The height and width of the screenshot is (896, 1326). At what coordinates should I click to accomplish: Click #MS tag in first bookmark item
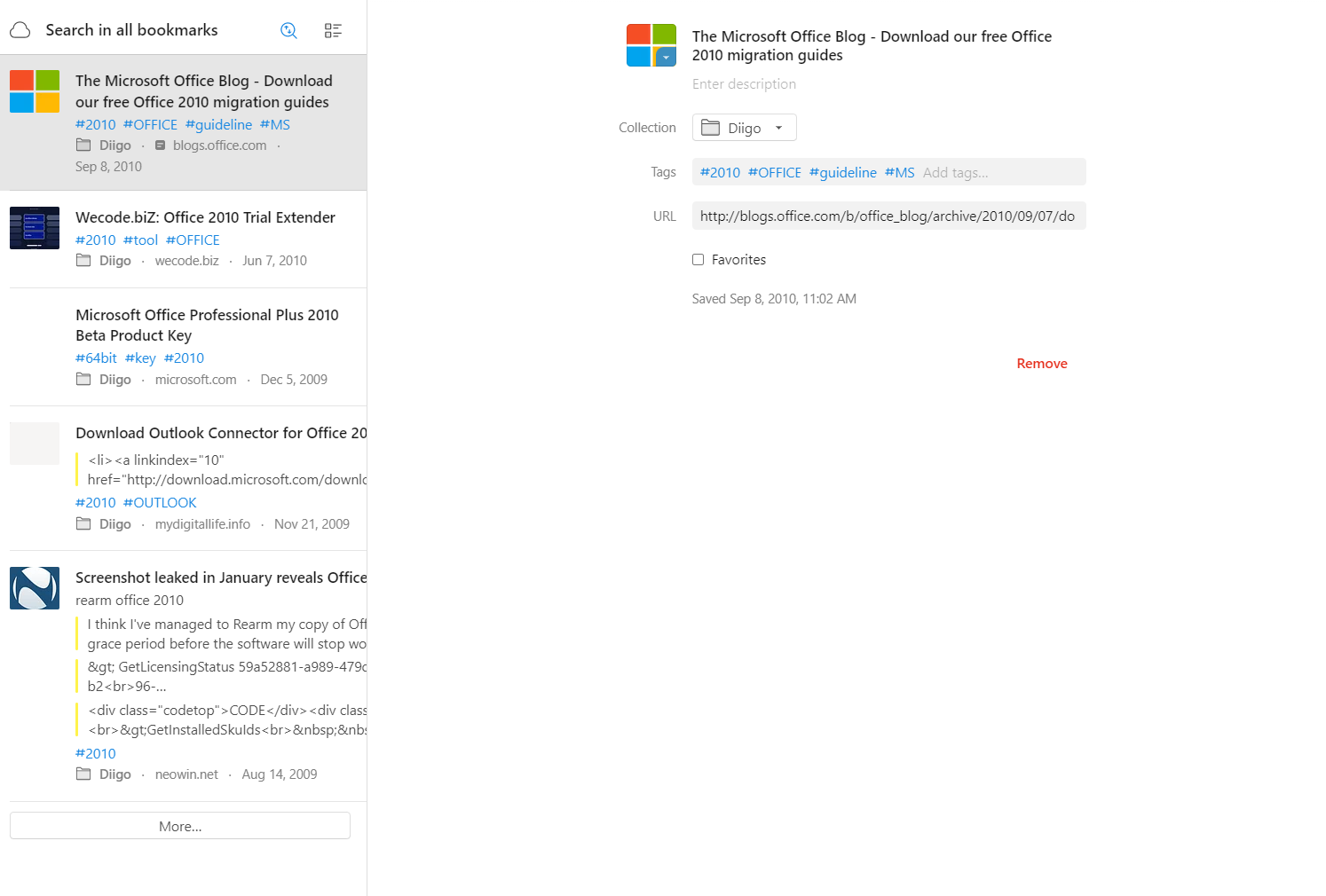pyautogui.click(x=275, y=125)
